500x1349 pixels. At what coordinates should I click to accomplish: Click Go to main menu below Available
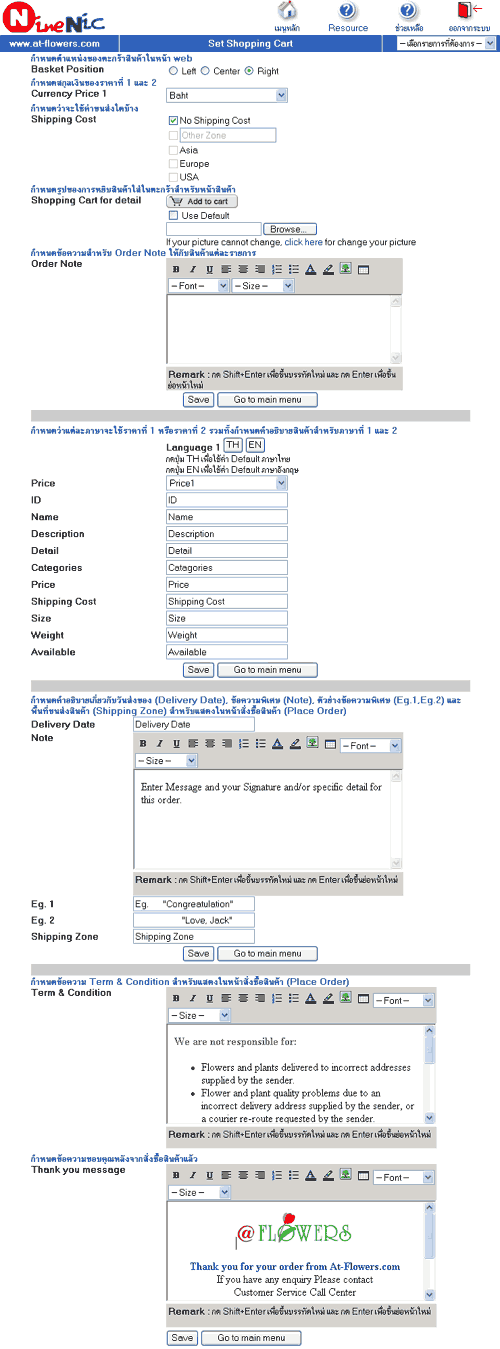(267, 669)
